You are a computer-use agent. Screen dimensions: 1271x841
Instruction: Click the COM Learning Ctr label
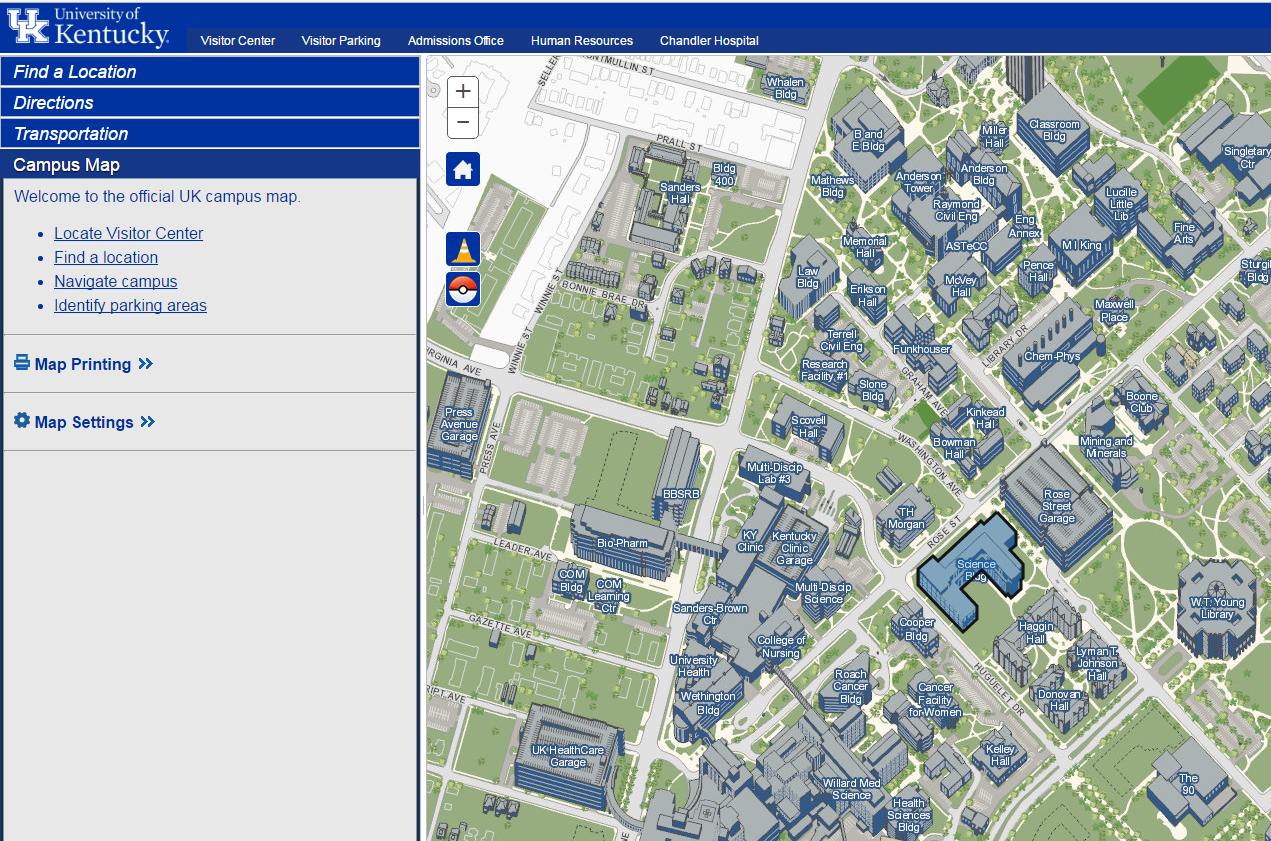coord(608,596)
